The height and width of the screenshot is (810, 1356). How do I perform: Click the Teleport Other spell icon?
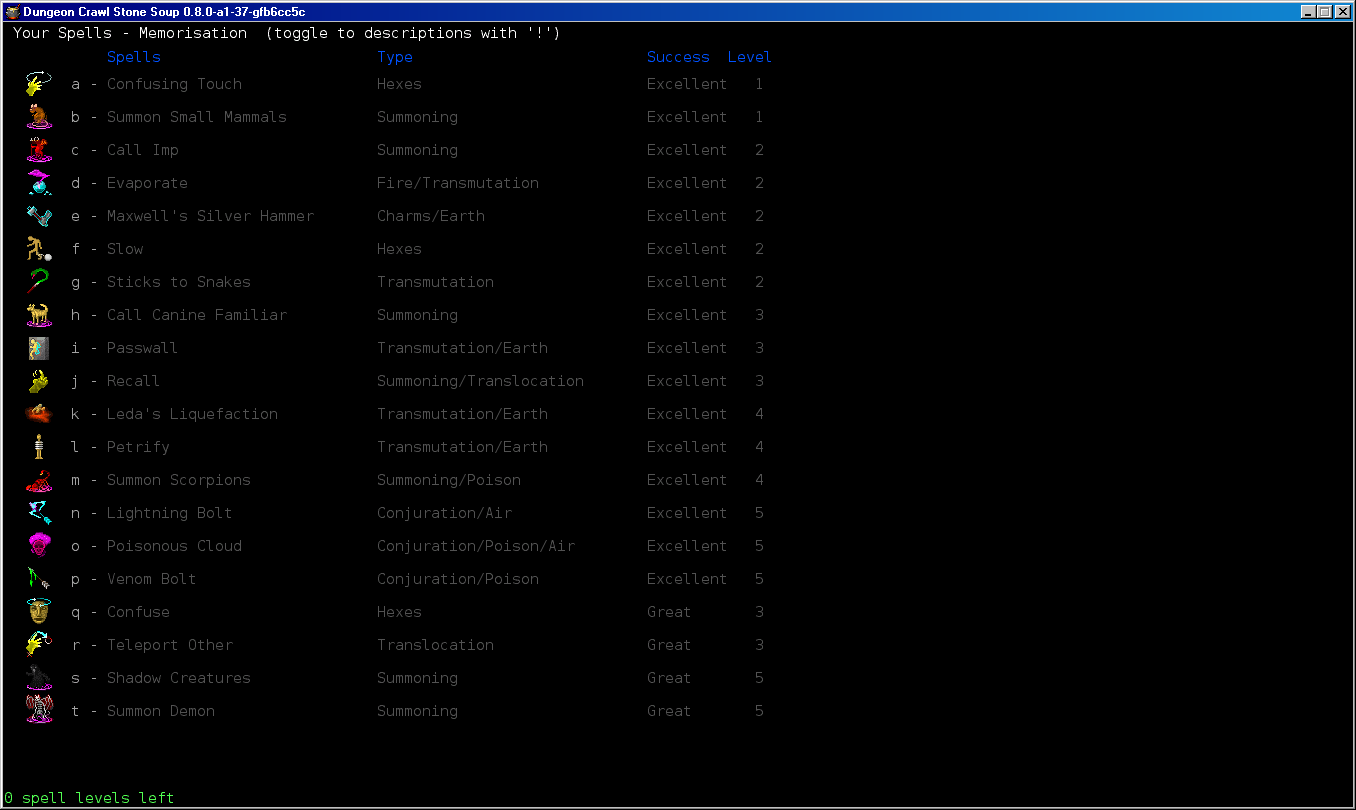click(39, 645)
